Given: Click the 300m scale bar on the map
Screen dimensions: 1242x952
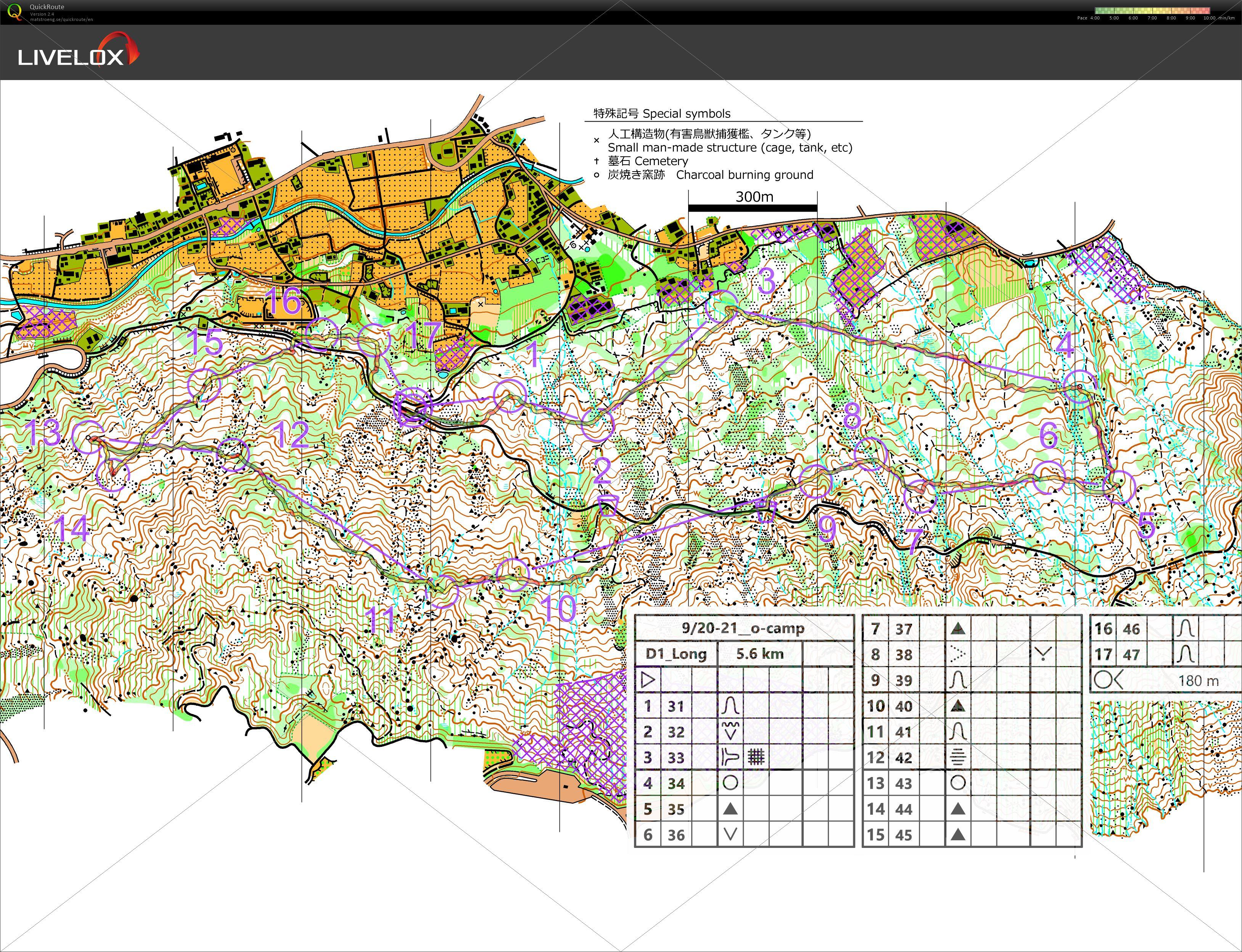Looking at the screenshot, I should [753, 207].
